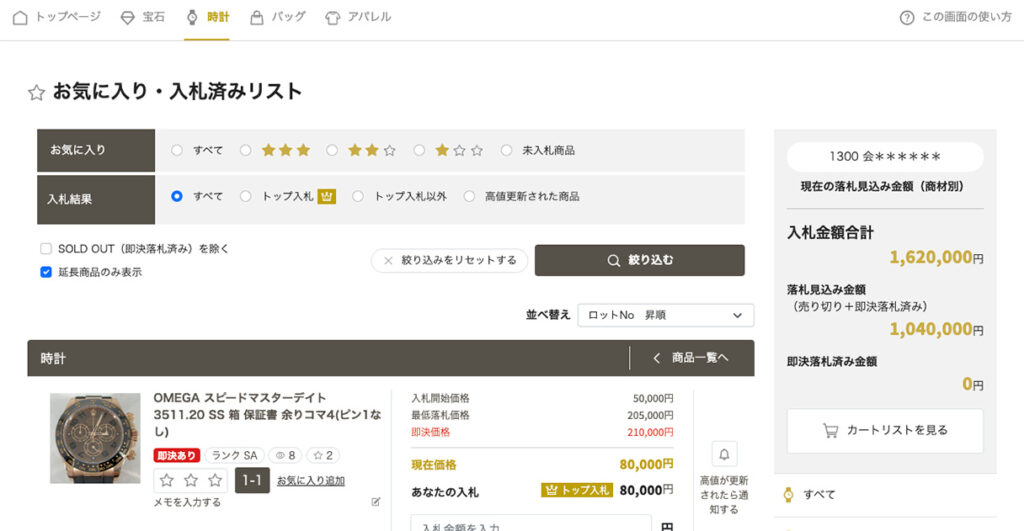The height and width of the screenshot is (531, 1024).
Task: Go back via 商品一覧へ chevron
Action: (657, 358)
